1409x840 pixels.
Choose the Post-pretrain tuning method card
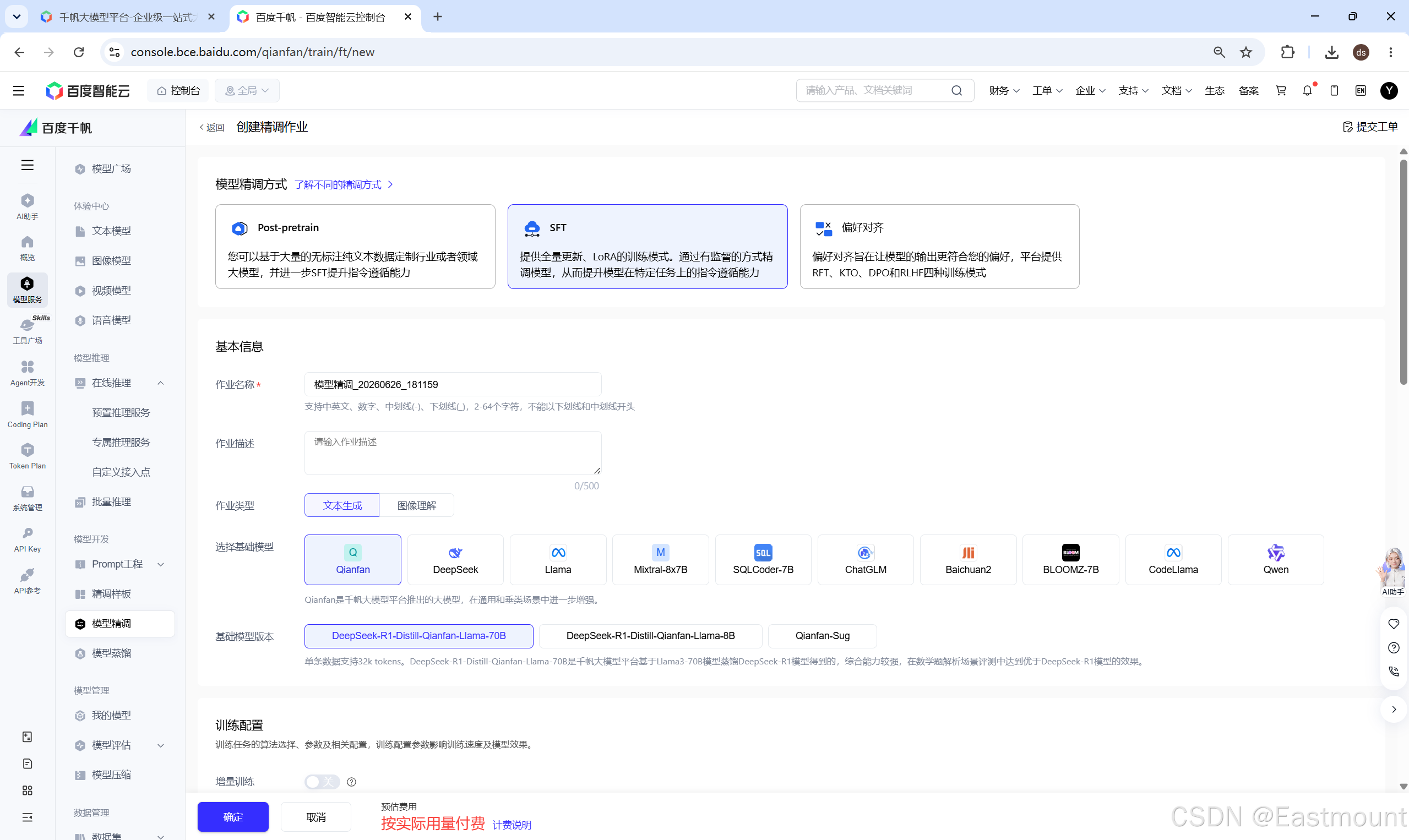pyautogui.click(x=355, y=247)
